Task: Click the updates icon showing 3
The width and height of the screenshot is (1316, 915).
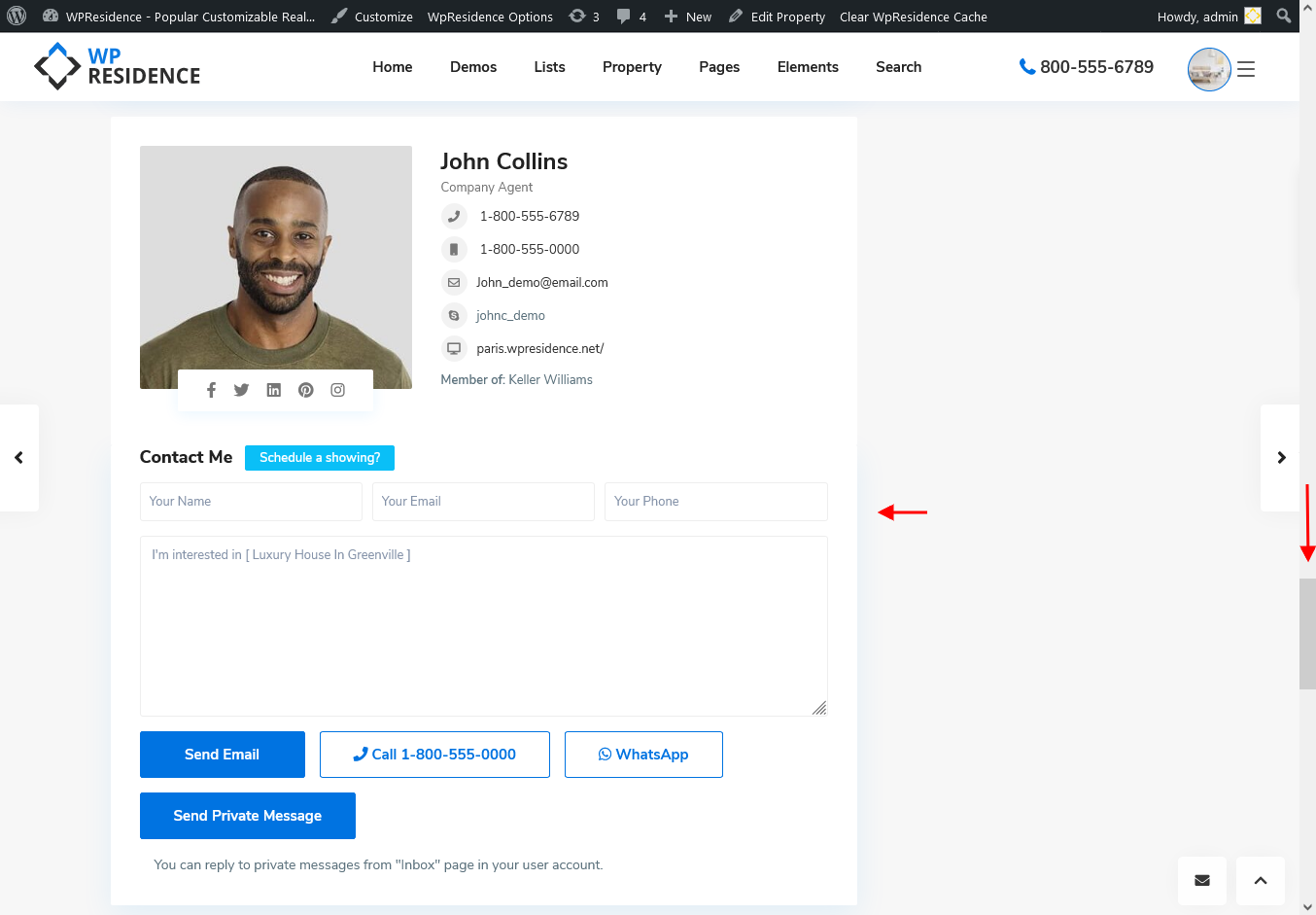Action: (x=584, y=17)
